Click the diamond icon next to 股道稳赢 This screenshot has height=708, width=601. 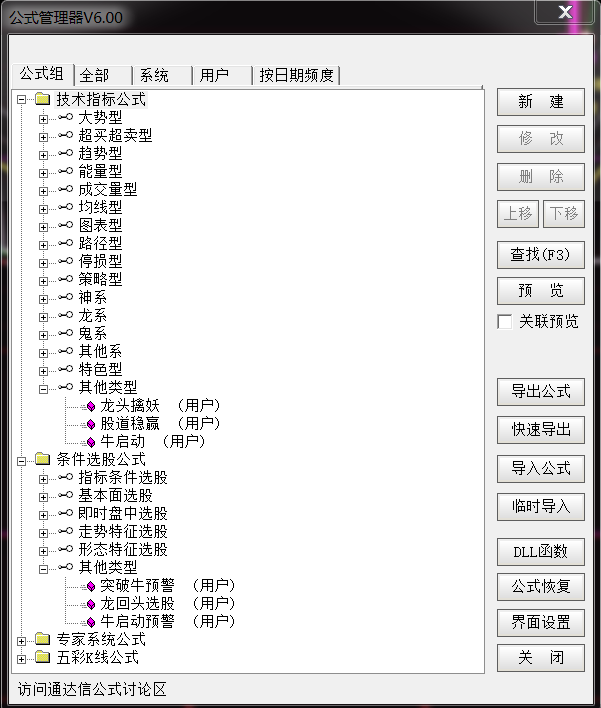pyautogui.click(x=90, y=424)
